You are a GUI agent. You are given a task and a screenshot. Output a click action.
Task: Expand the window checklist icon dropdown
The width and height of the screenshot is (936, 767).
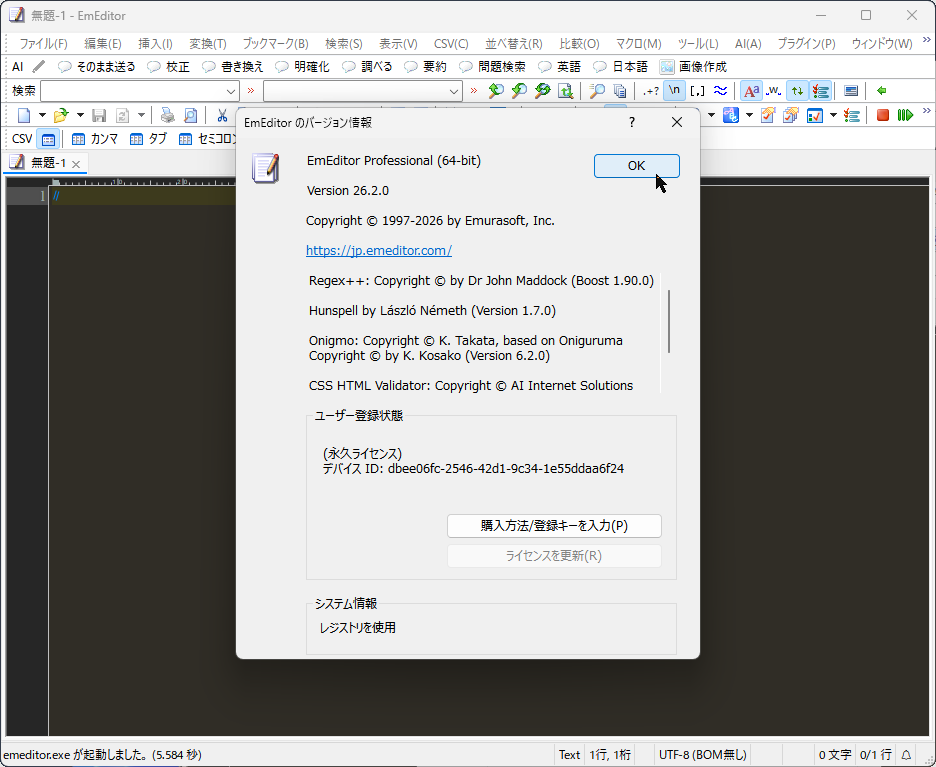point(833,115)
